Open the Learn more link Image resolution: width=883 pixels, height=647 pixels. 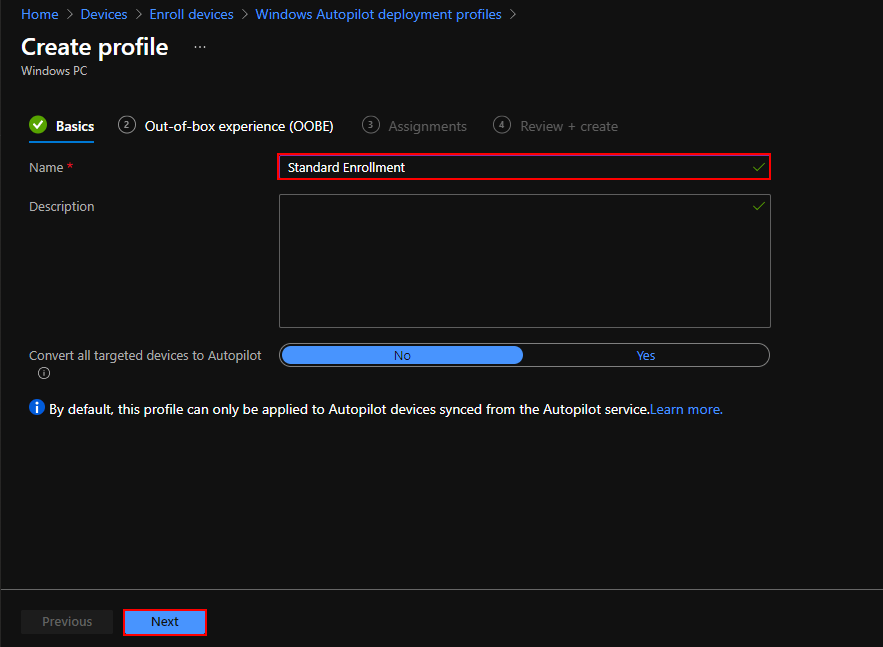pyautogui.click(x=685, y=409)
